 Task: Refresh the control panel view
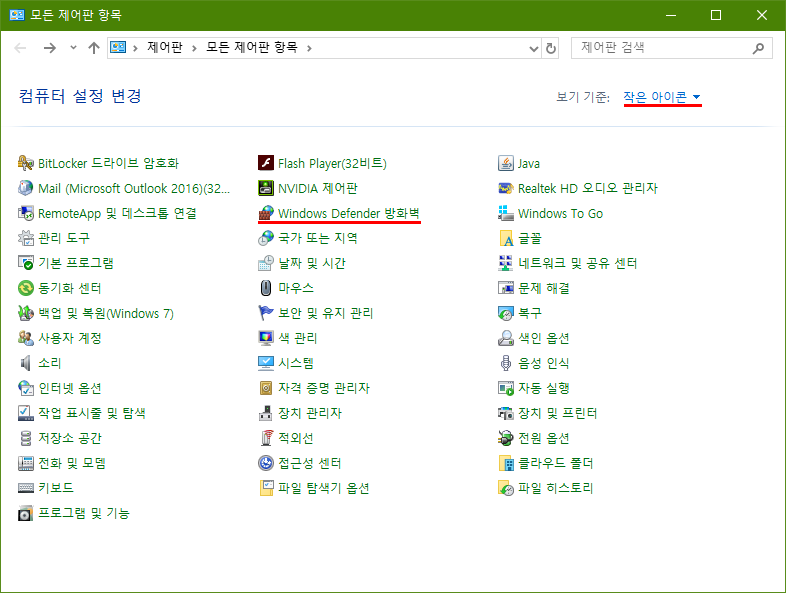(551, 48)
